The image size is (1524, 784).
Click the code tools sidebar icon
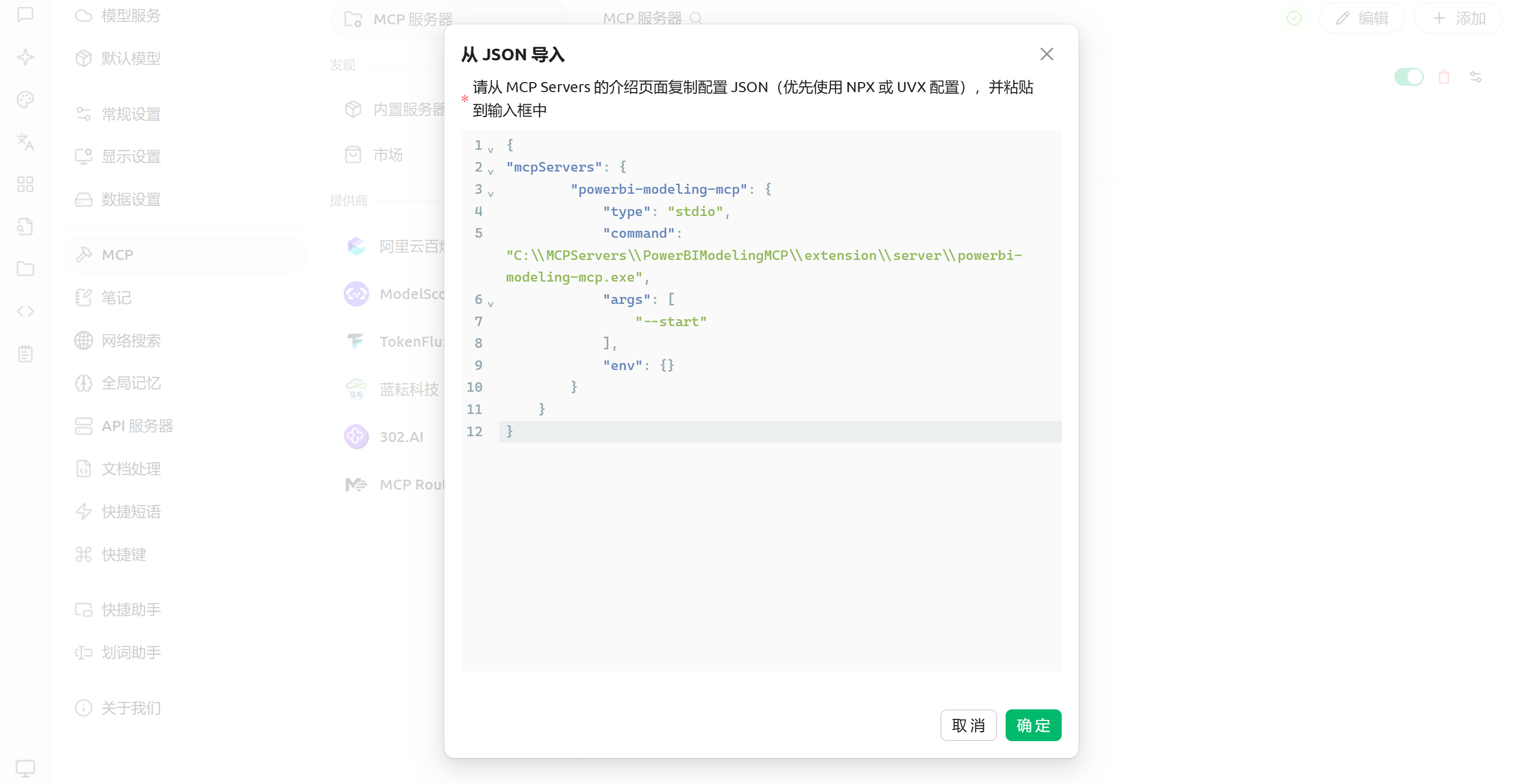point(25,311)
